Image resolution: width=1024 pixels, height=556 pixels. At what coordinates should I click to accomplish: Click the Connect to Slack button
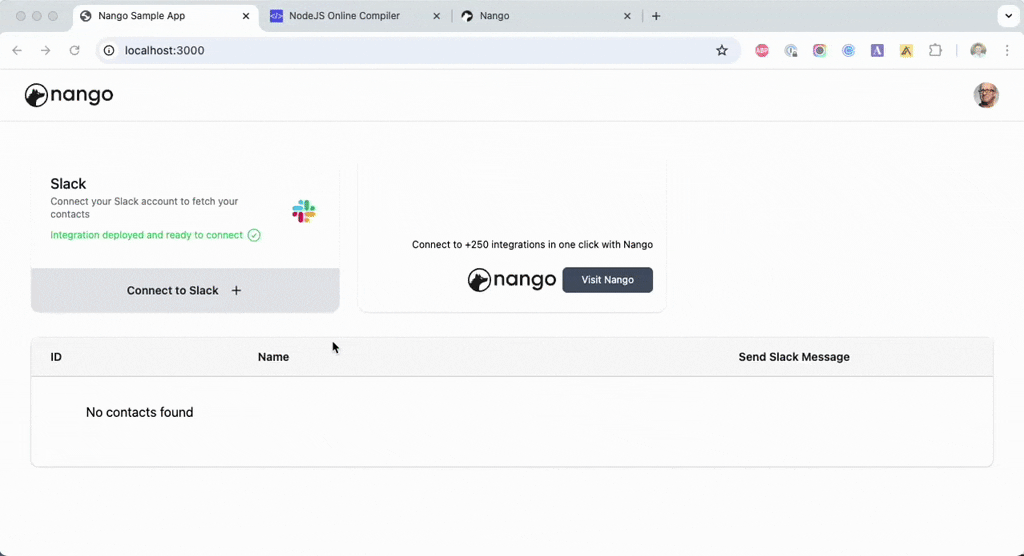click(185, 290)
